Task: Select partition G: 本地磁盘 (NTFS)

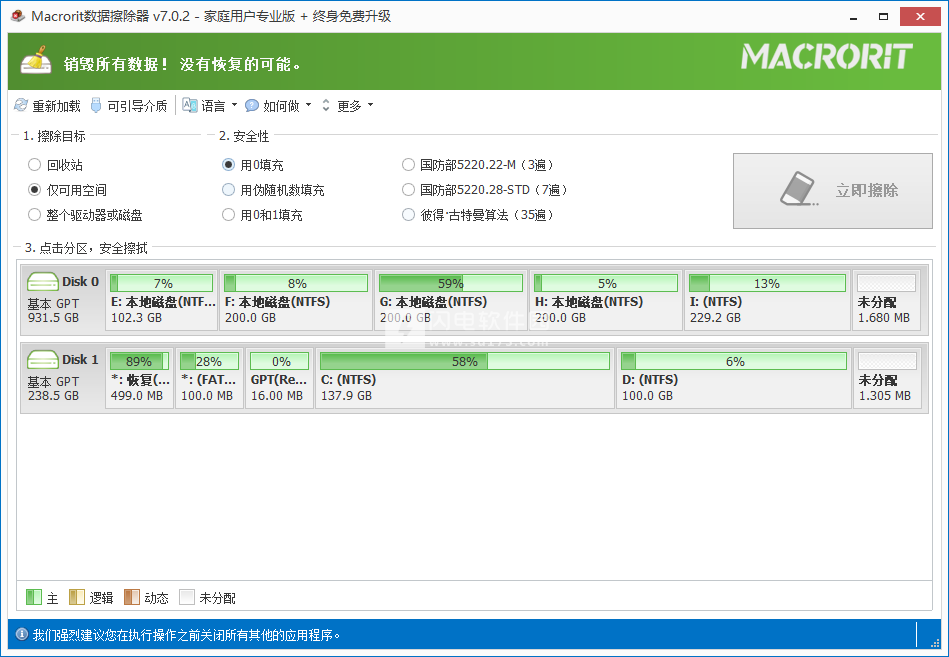Action: click(x=451, y=300)
